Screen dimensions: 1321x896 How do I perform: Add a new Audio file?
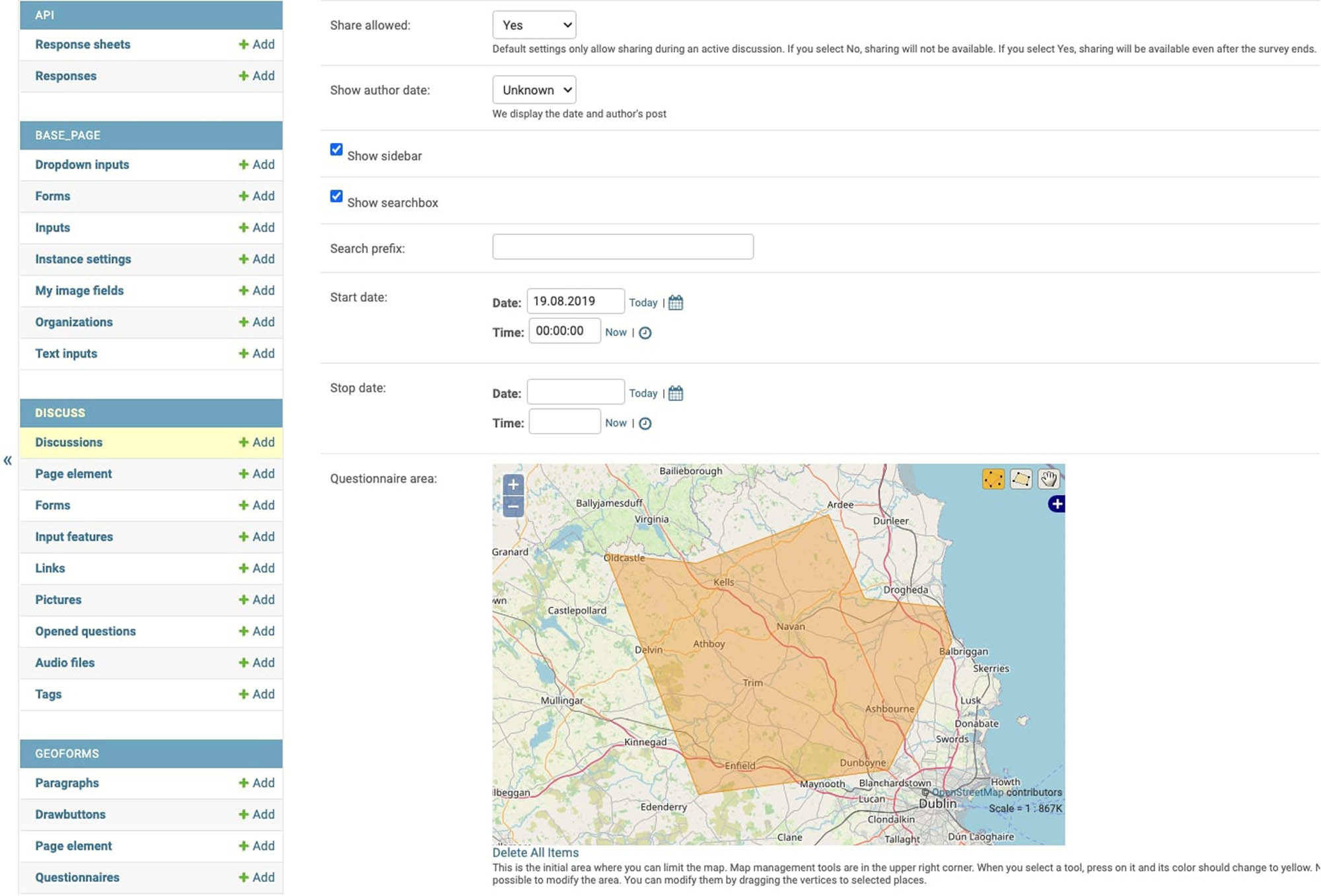256,663
